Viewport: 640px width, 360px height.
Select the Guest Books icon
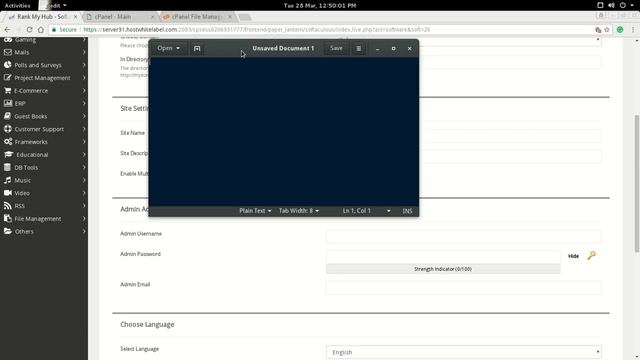tap(7, 116)
